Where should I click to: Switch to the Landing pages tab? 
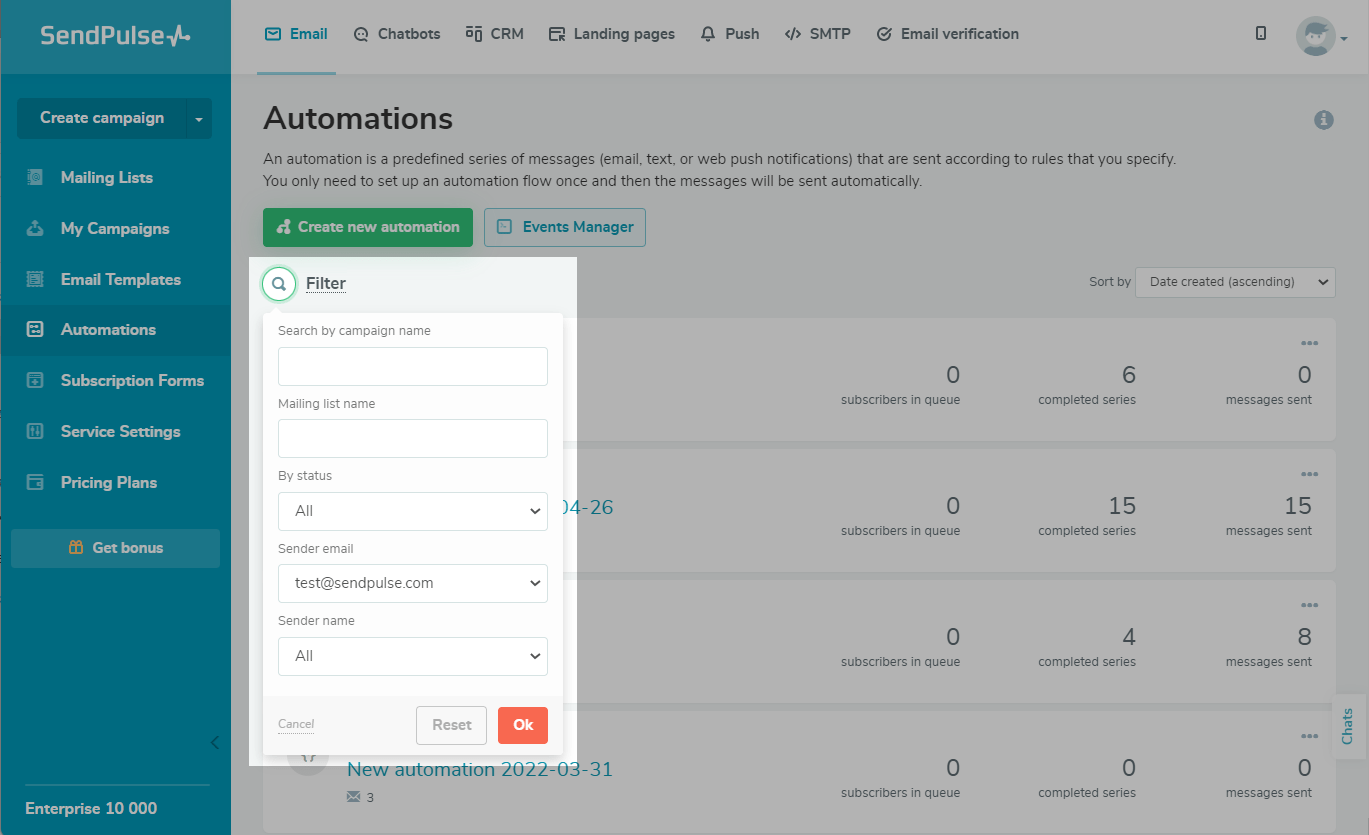click(612, 34)
